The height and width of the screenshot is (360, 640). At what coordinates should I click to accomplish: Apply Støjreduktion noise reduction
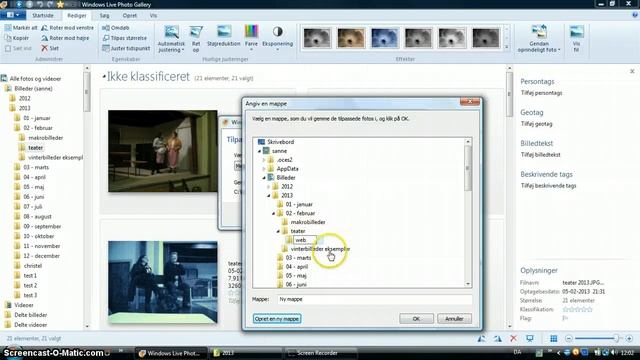point(223,36)
